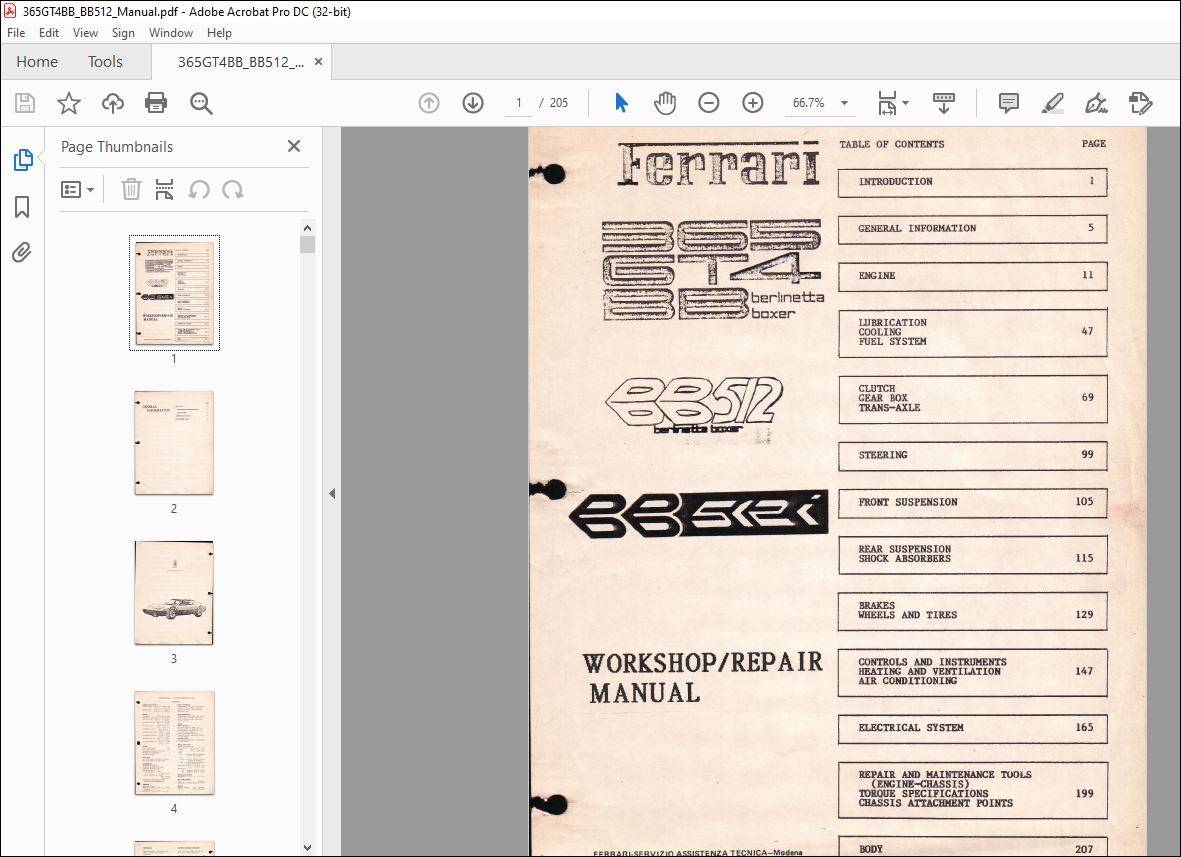
Task: Click thumbnail panel scroll down arrow
Action: click(307, 847)
